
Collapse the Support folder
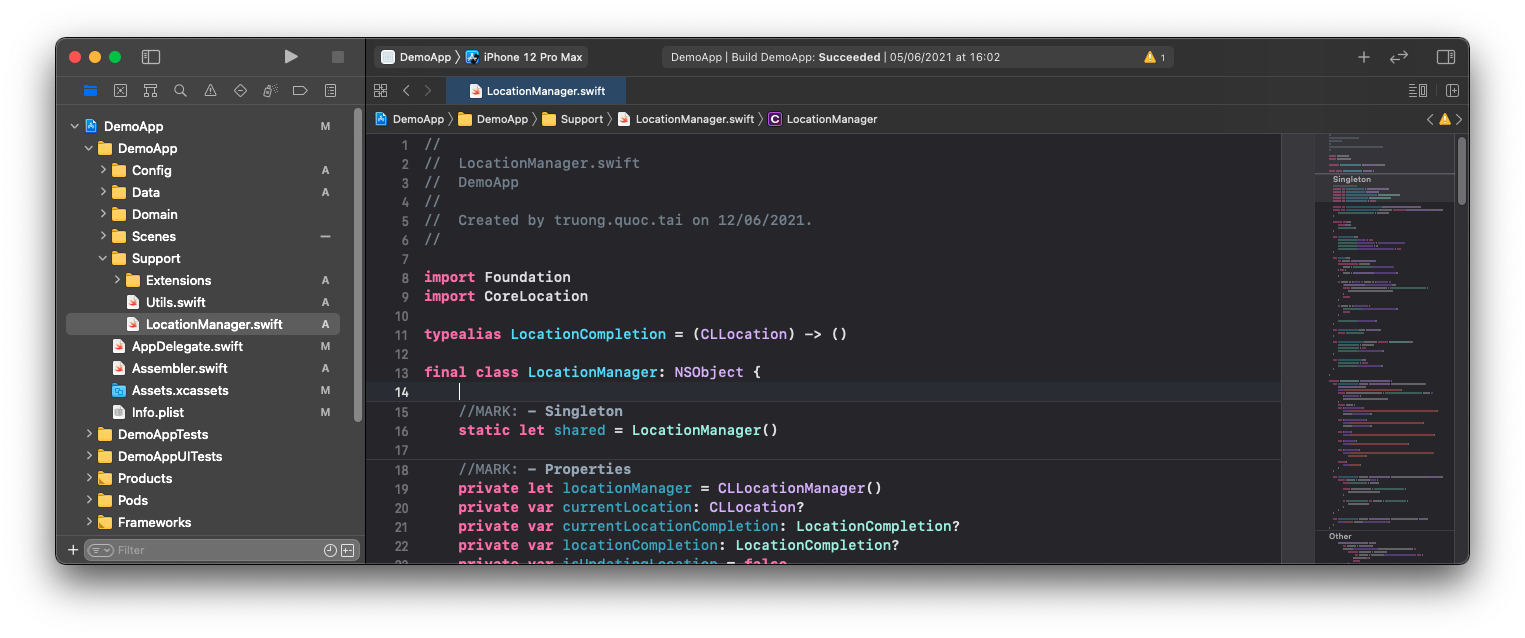point(104,258)
